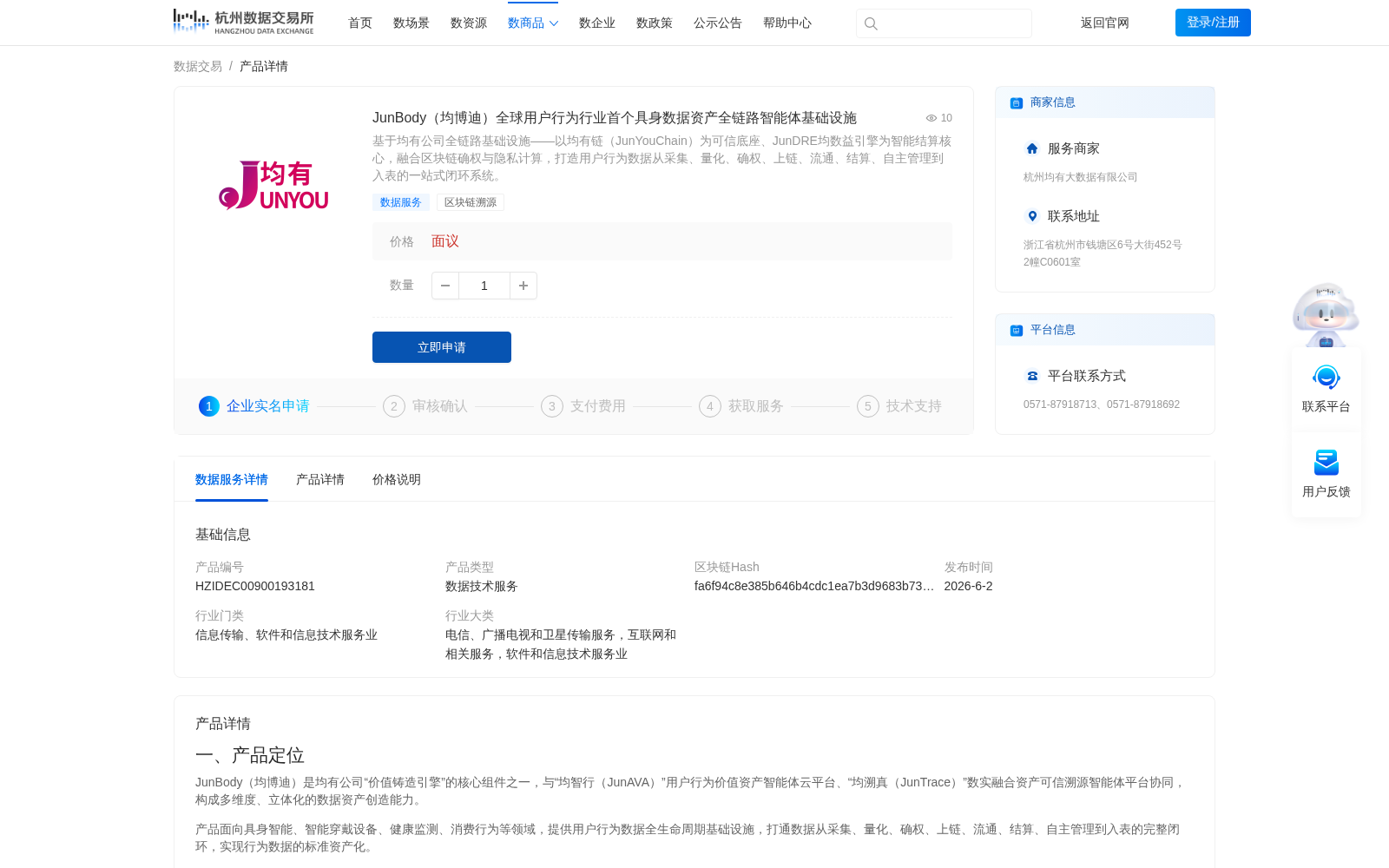Click the 平台联系方式 phone icon

pyautogui.click(x=1032, y=376)
